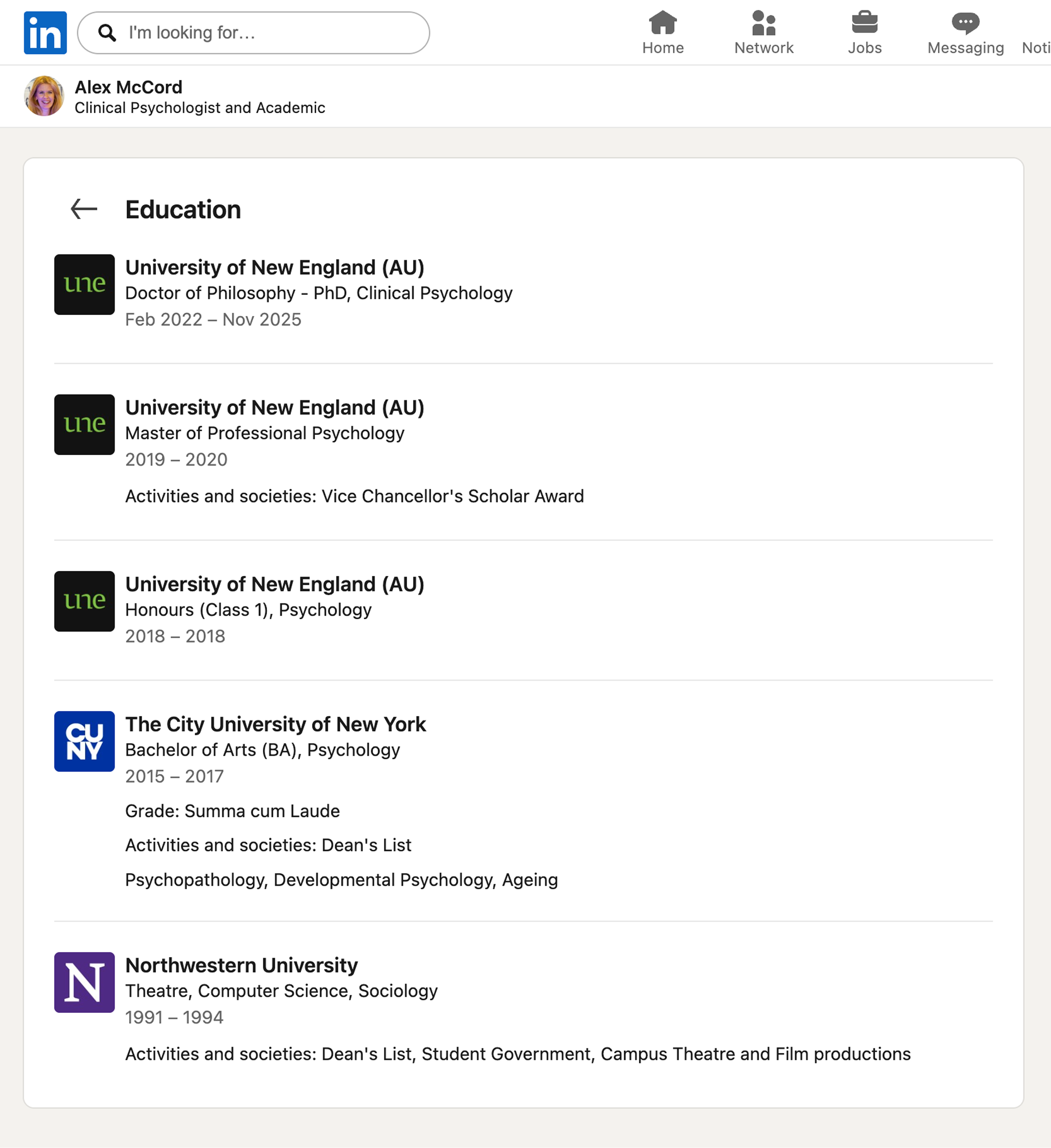Click "Clinical Psychologist and Academic" headline
The image size is (1051, 1148).
pyautogui.click(x=199, y=108)
